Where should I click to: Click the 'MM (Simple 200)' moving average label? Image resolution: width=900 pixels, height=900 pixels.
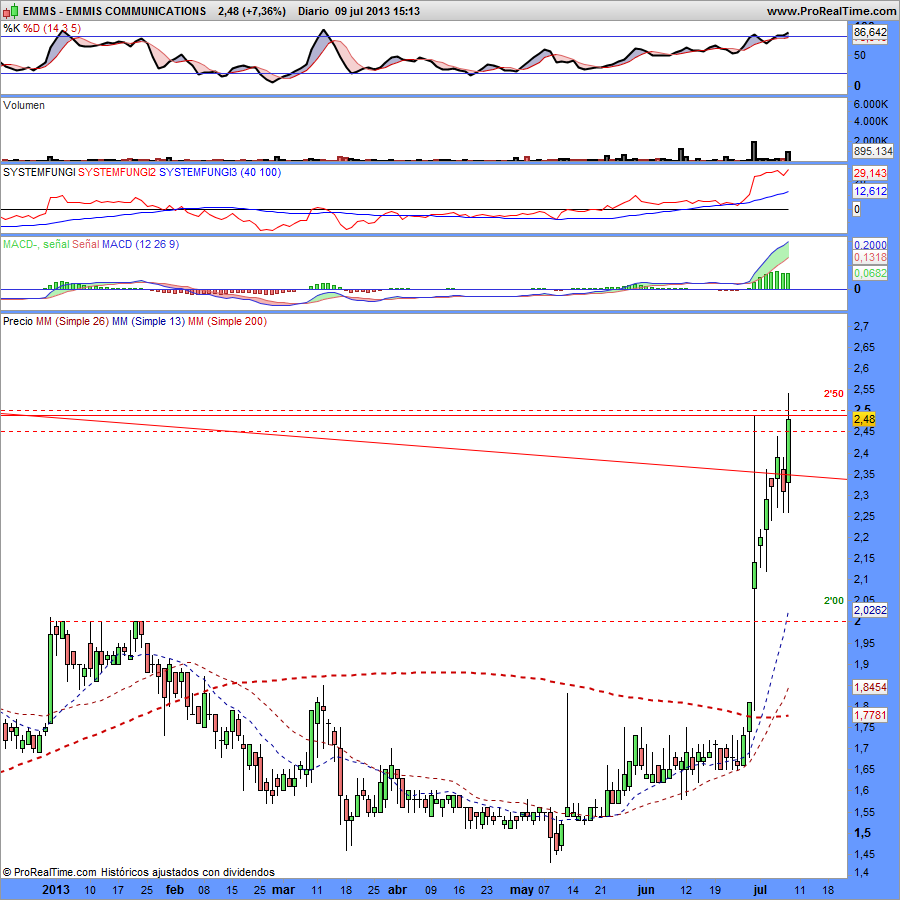pos(227,321)
